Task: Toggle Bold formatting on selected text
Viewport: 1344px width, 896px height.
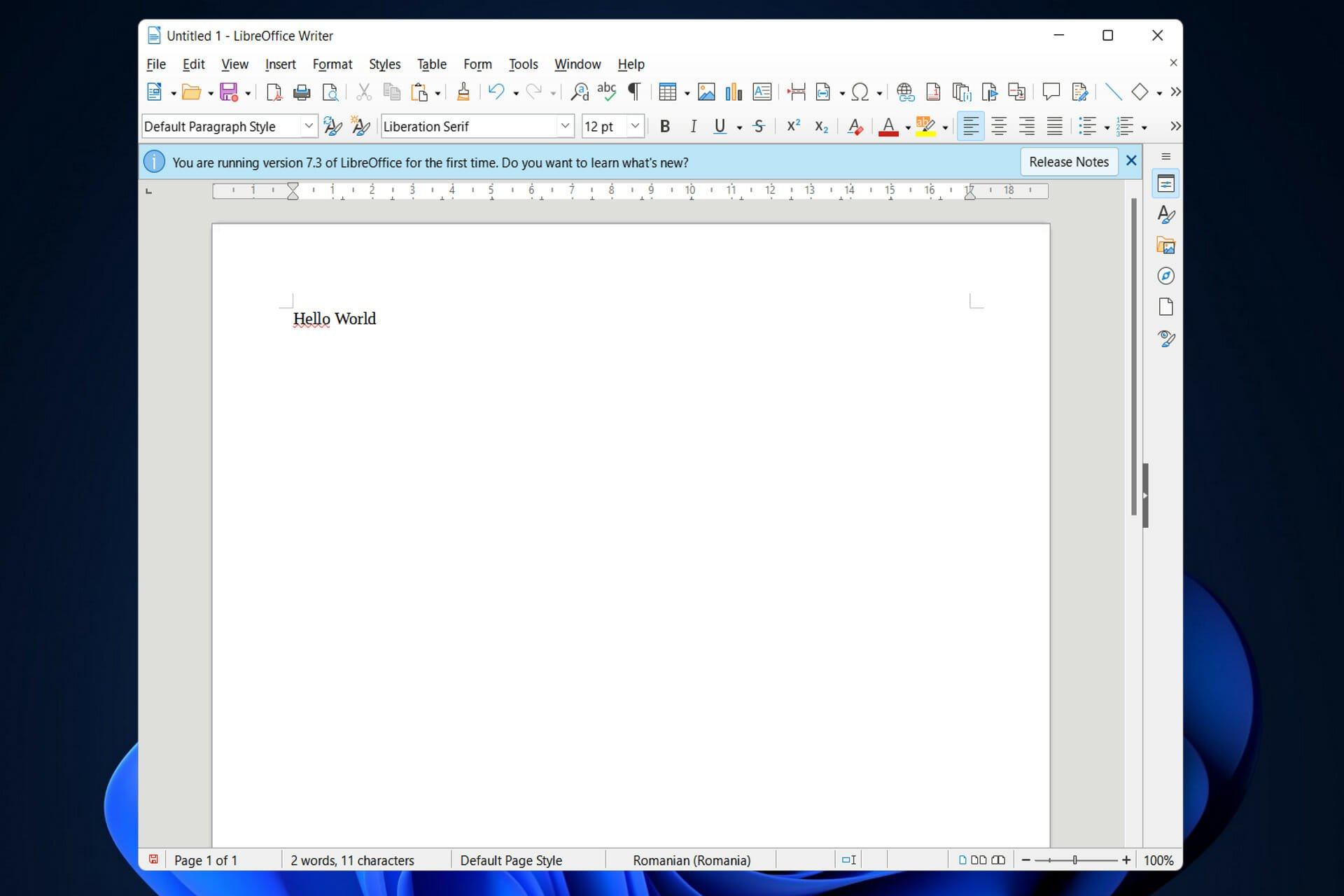Action: 665,126
